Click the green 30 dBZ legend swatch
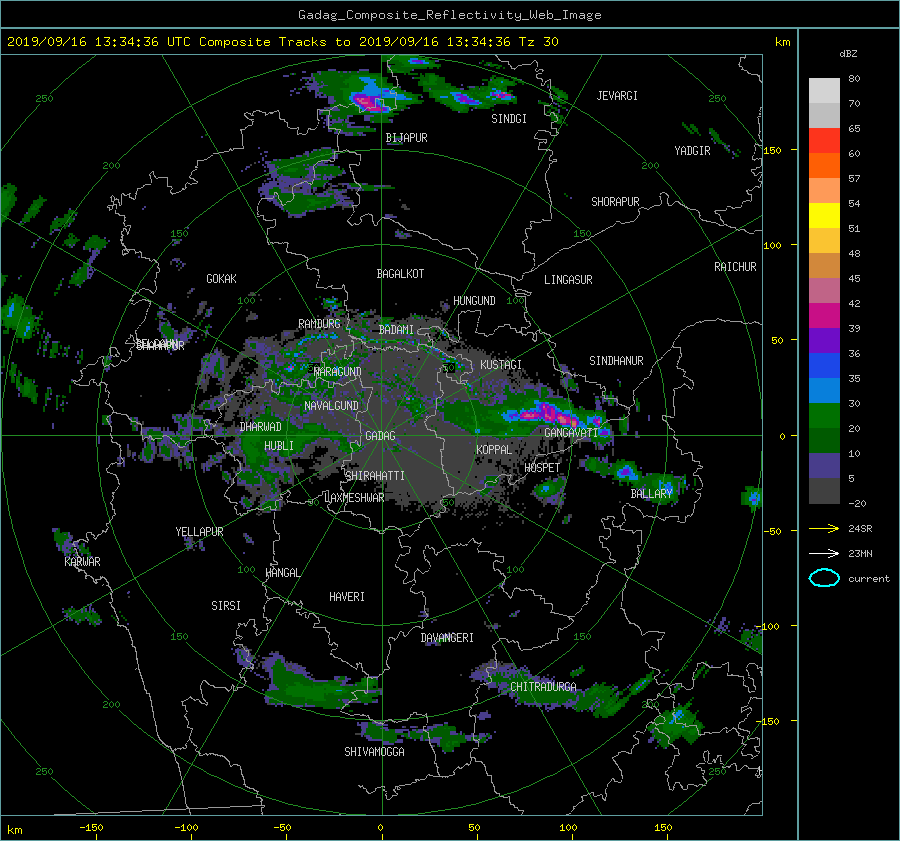This screenshot has height=841, width=900. 824,416
